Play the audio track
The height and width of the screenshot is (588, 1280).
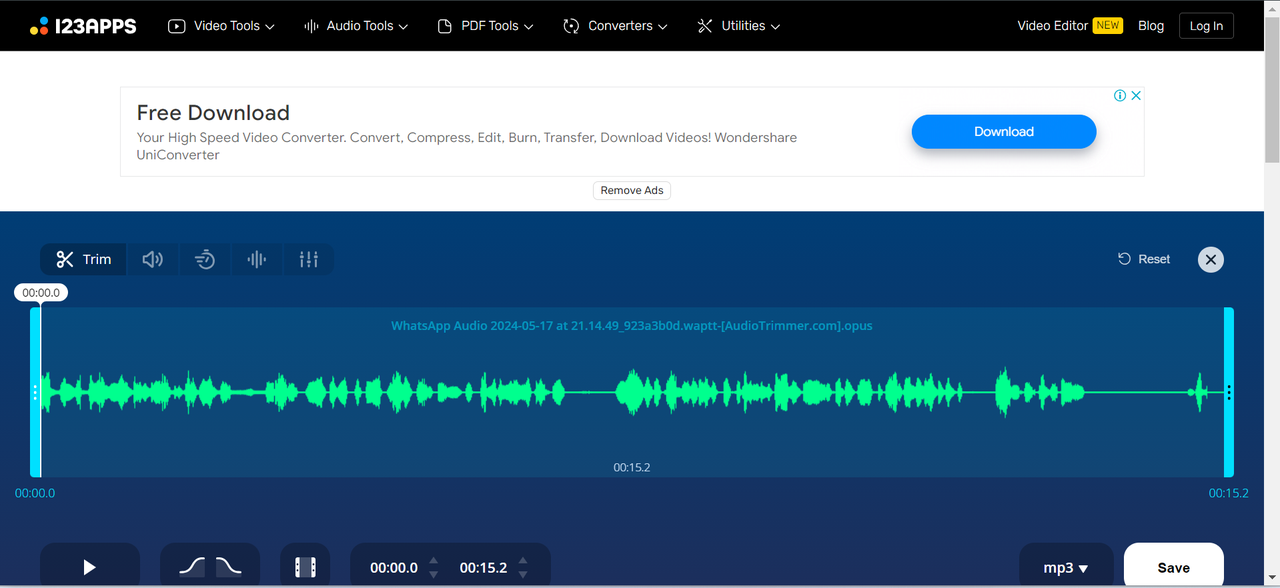tap(90, 567)
